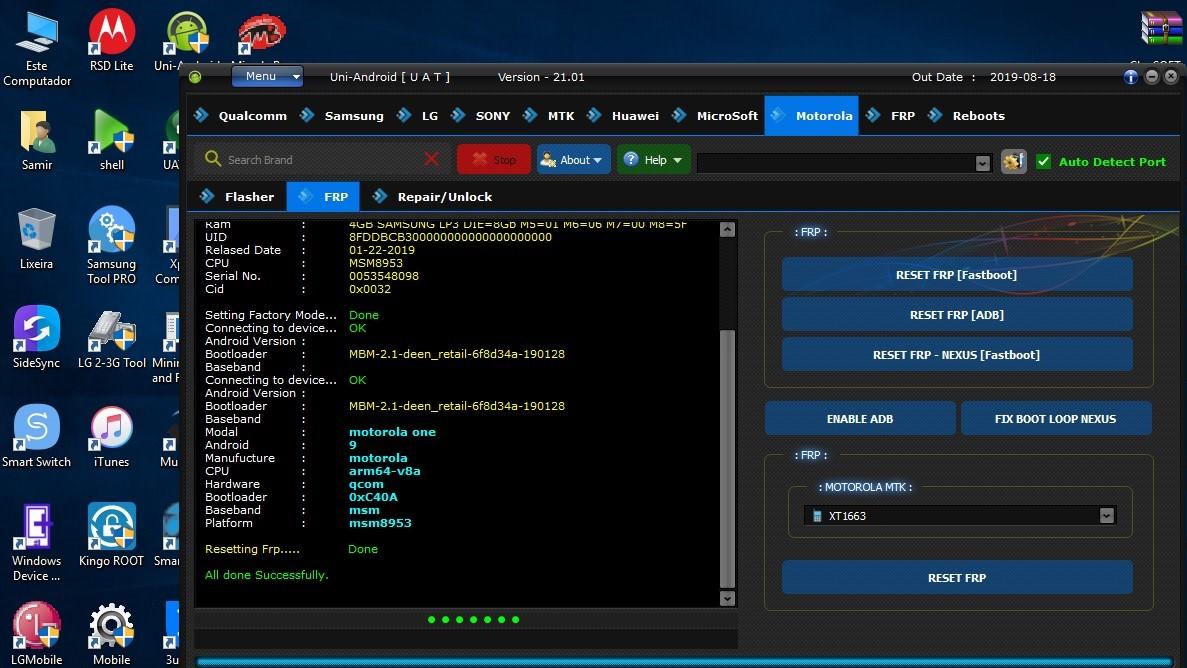Switch to the SONY tab
Image resolution: width=1187 pixels, height=668 pixels.
482,116
